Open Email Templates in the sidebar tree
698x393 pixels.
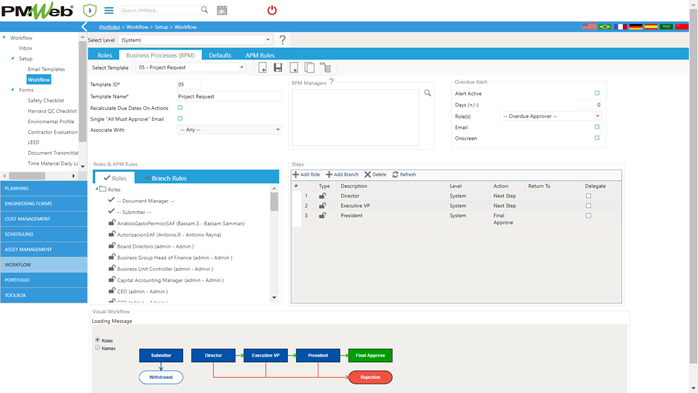click(46, 69)
